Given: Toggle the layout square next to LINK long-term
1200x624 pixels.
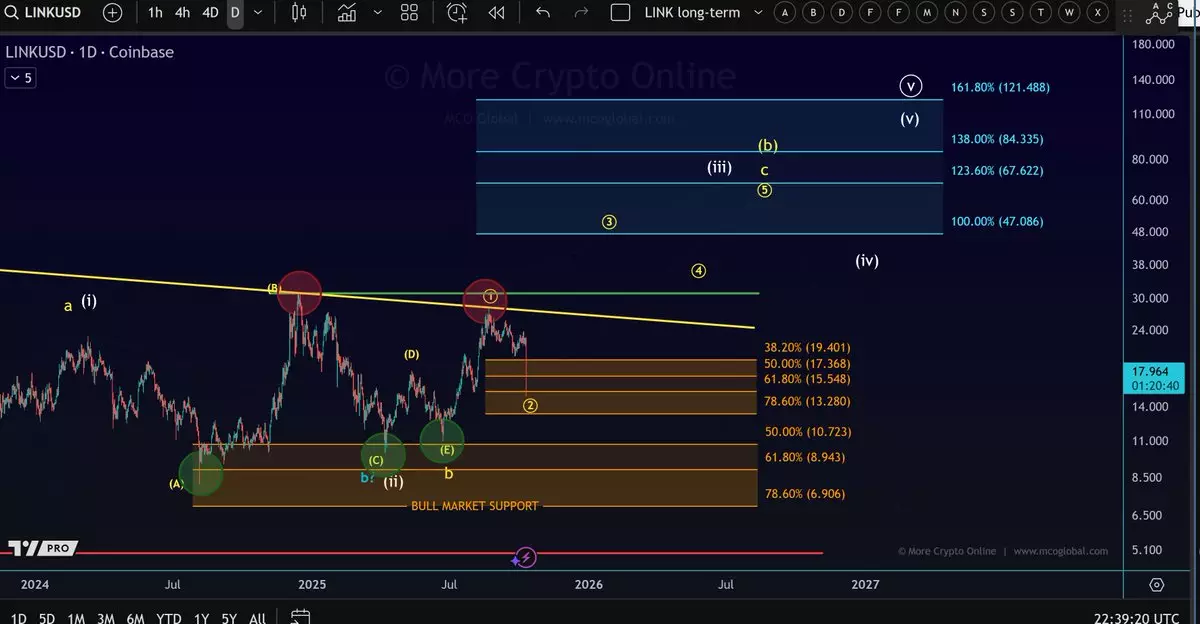Looking at the screenshot, I should pos(620,13).
